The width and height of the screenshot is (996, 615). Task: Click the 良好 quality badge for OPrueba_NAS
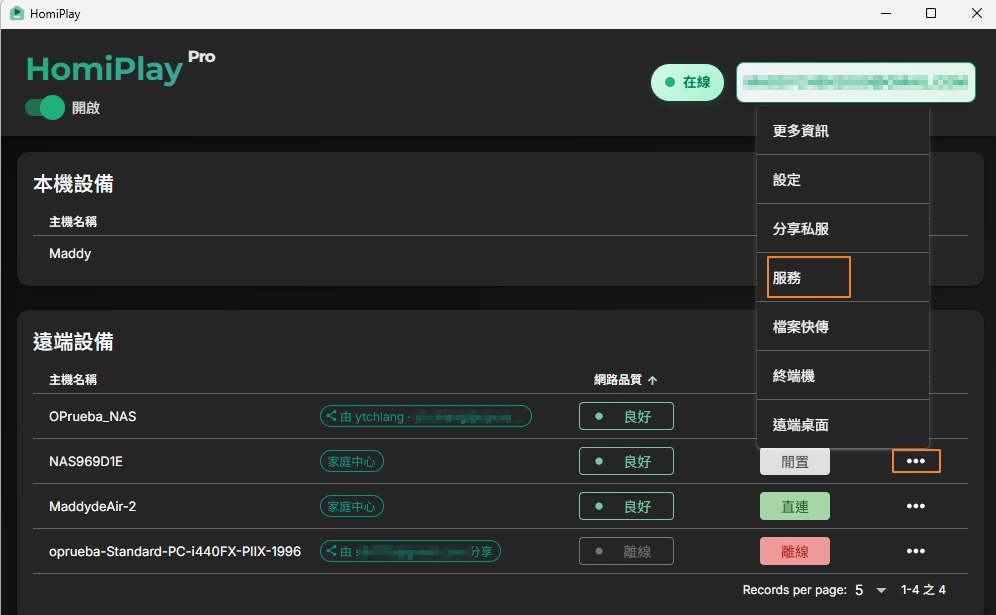pos(626,416)
